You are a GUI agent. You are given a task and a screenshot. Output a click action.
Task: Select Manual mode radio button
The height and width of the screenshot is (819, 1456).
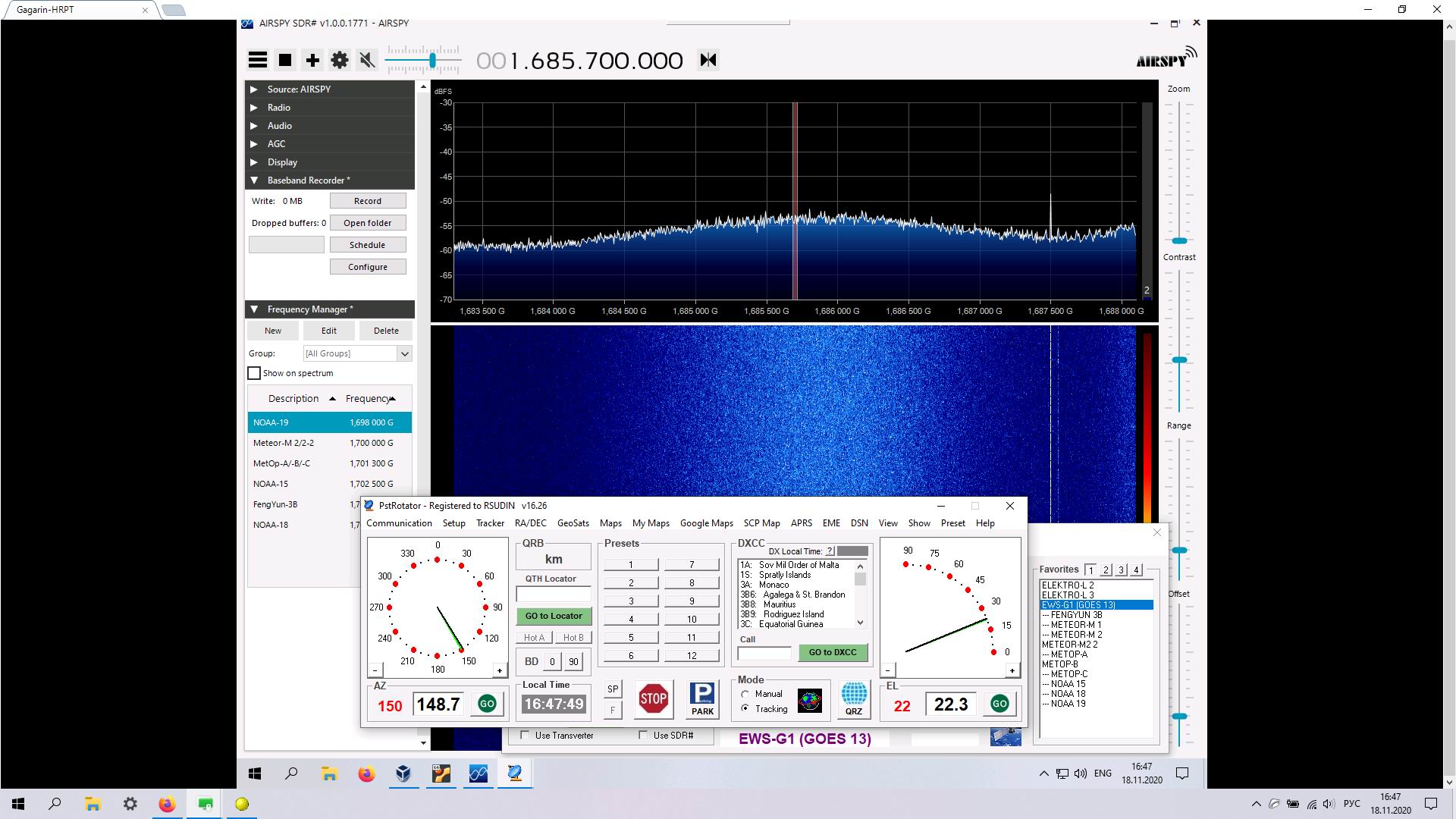tap(745, 694)
